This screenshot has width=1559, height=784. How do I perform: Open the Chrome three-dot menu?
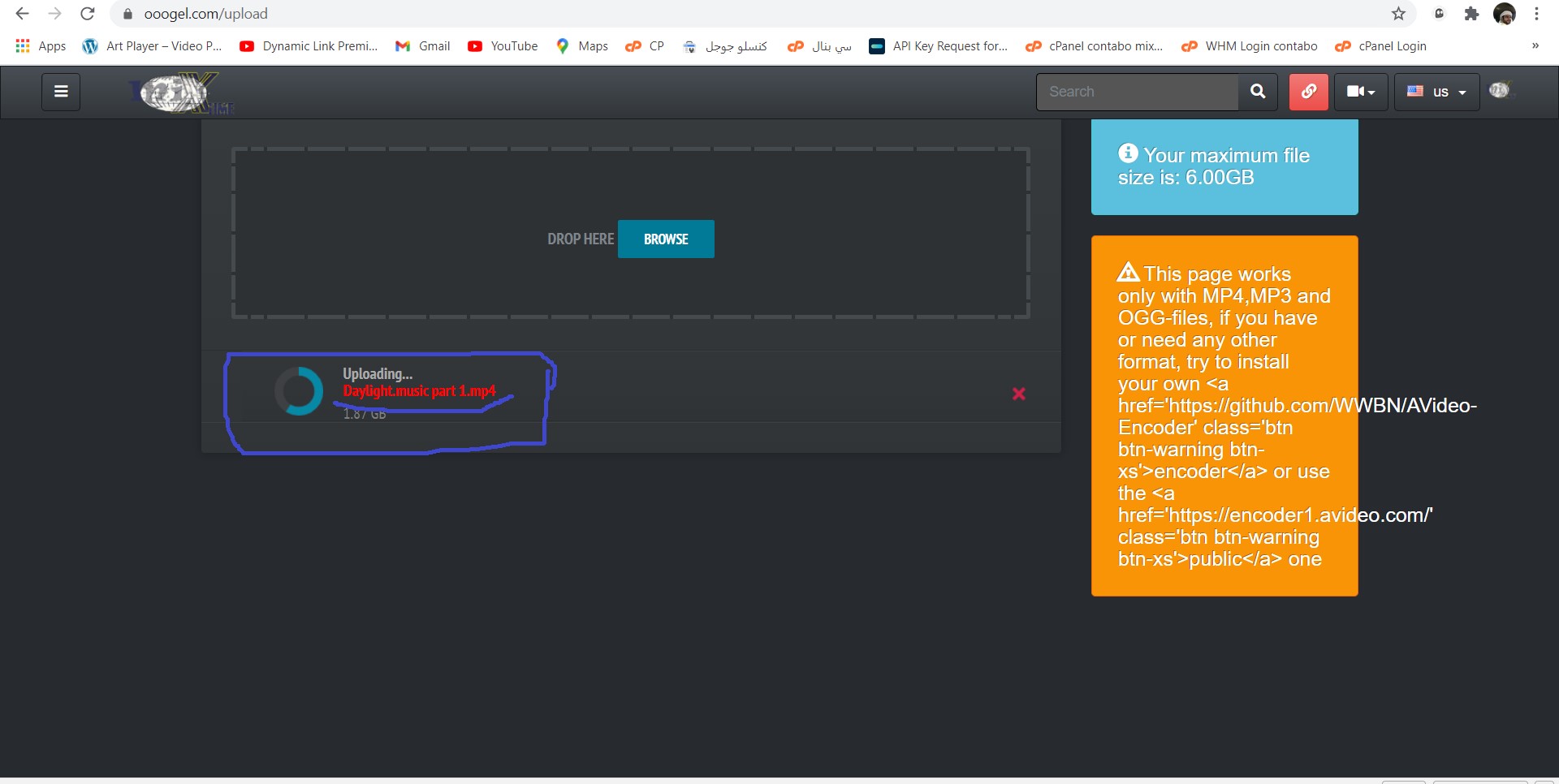(x=1536, y=14)
